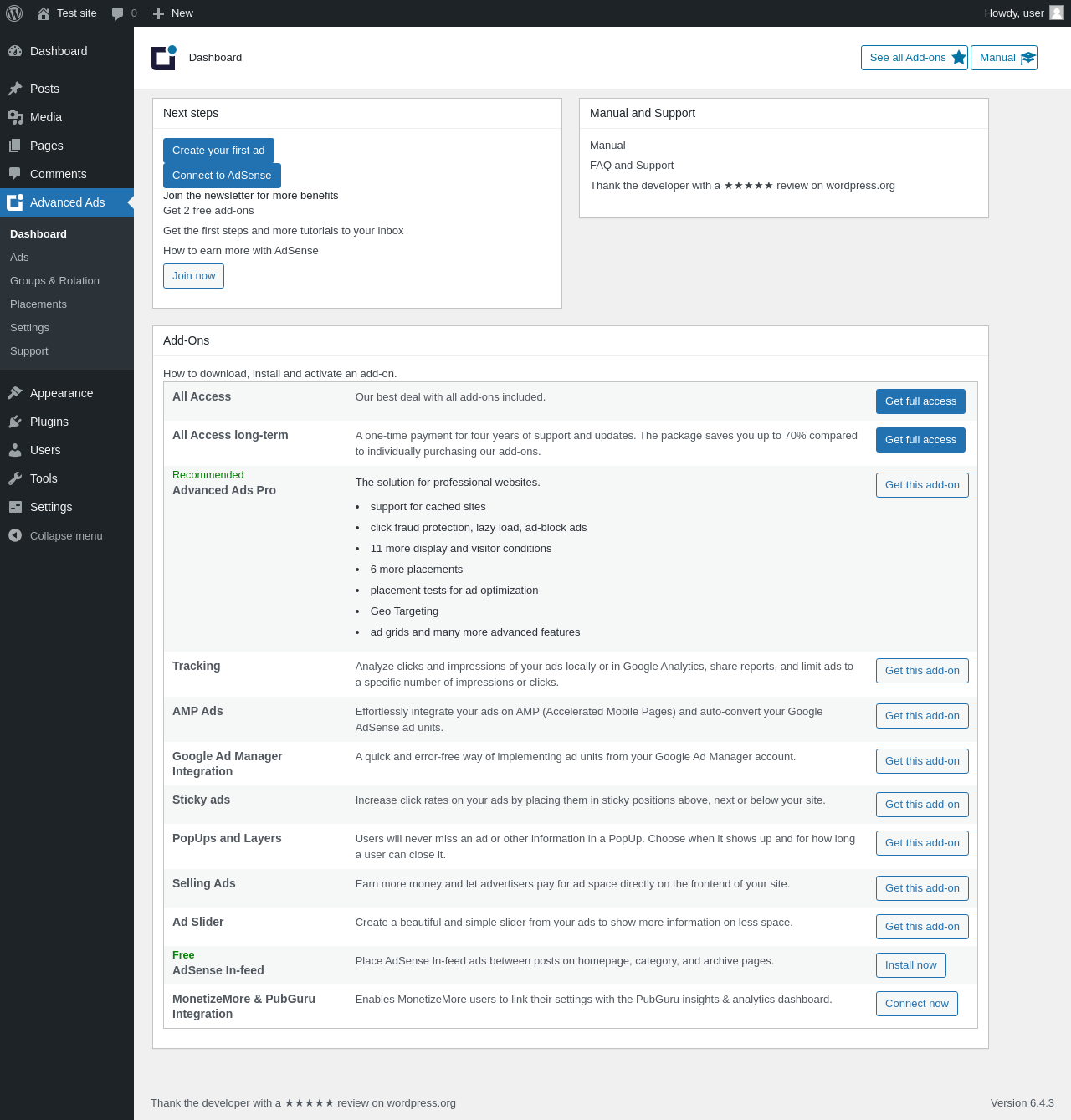Click the Appearance paintbrush icon

point(15,393)
